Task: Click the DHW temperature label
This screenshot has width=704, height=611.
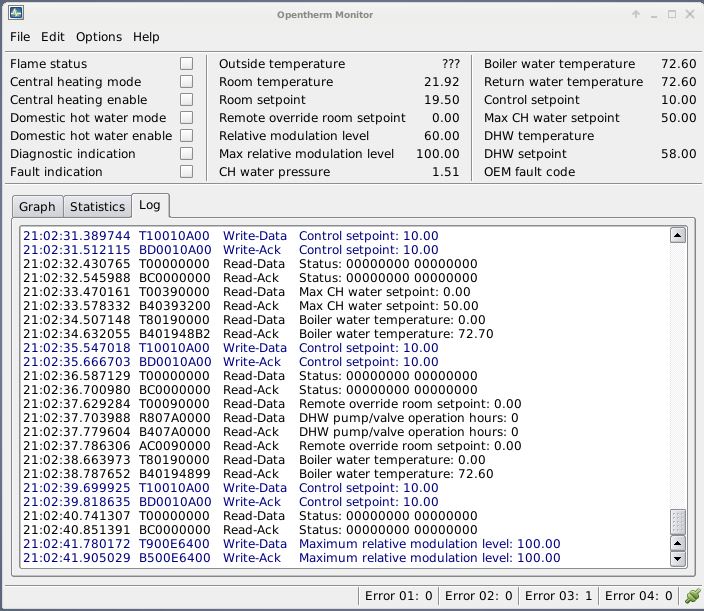Action: click(539, 136)
